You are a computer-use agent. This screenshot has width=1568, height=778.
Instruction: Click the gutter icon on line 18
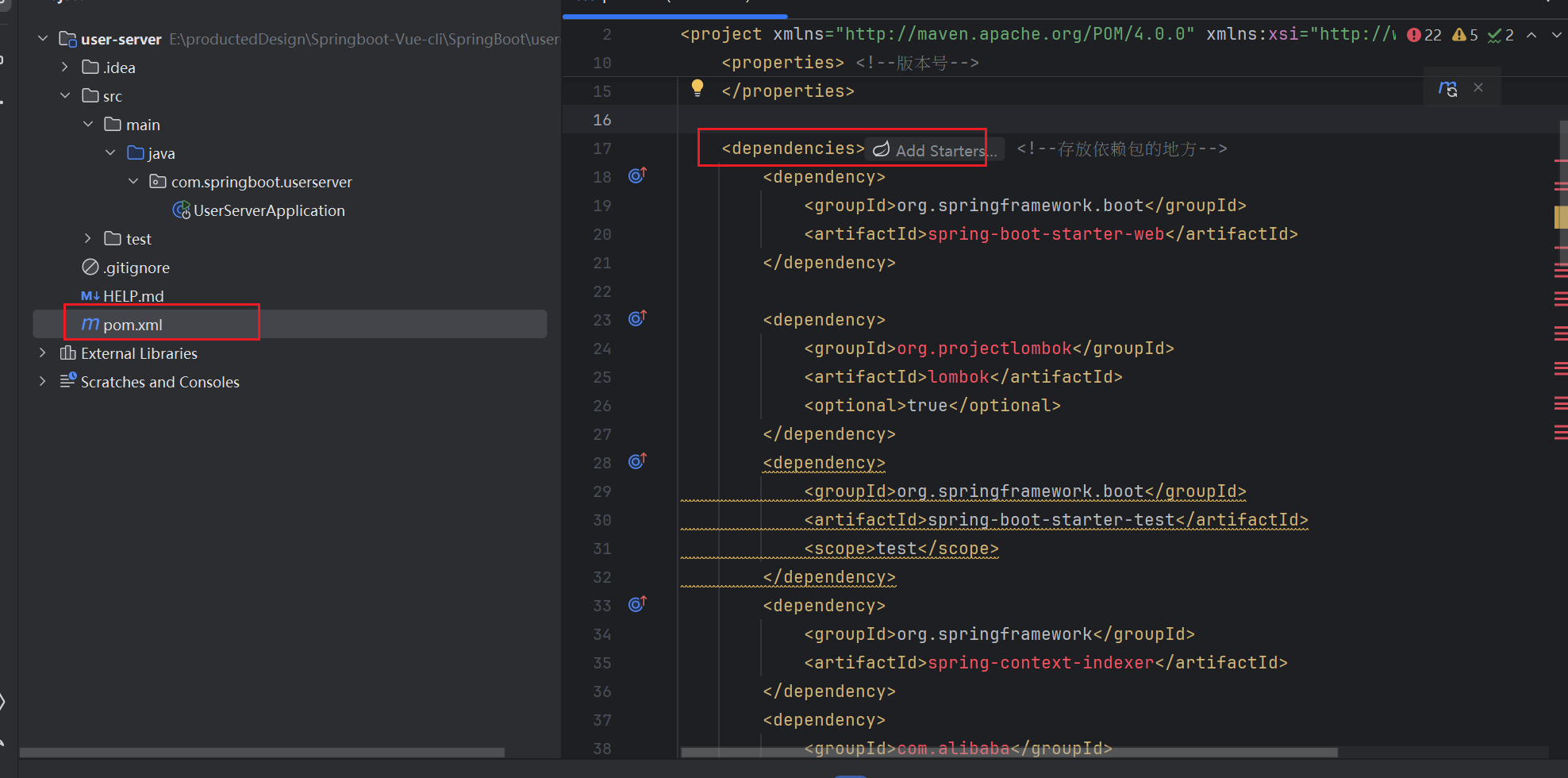click(637, 175)
